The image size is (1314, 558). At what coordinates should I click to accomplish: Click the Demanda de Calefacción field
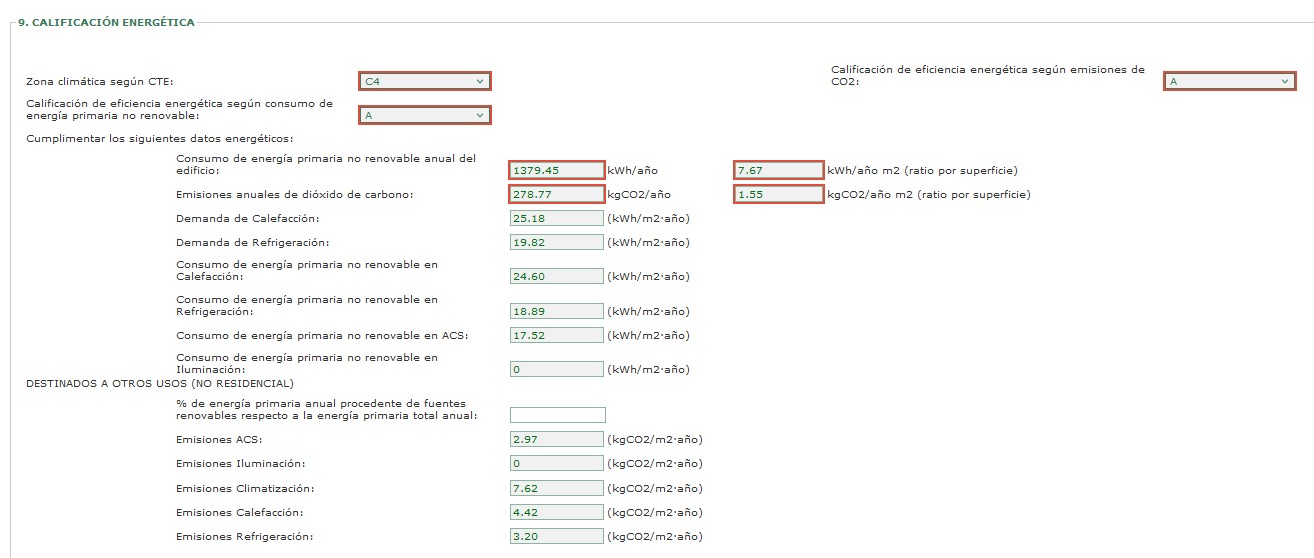coord(557,218)
